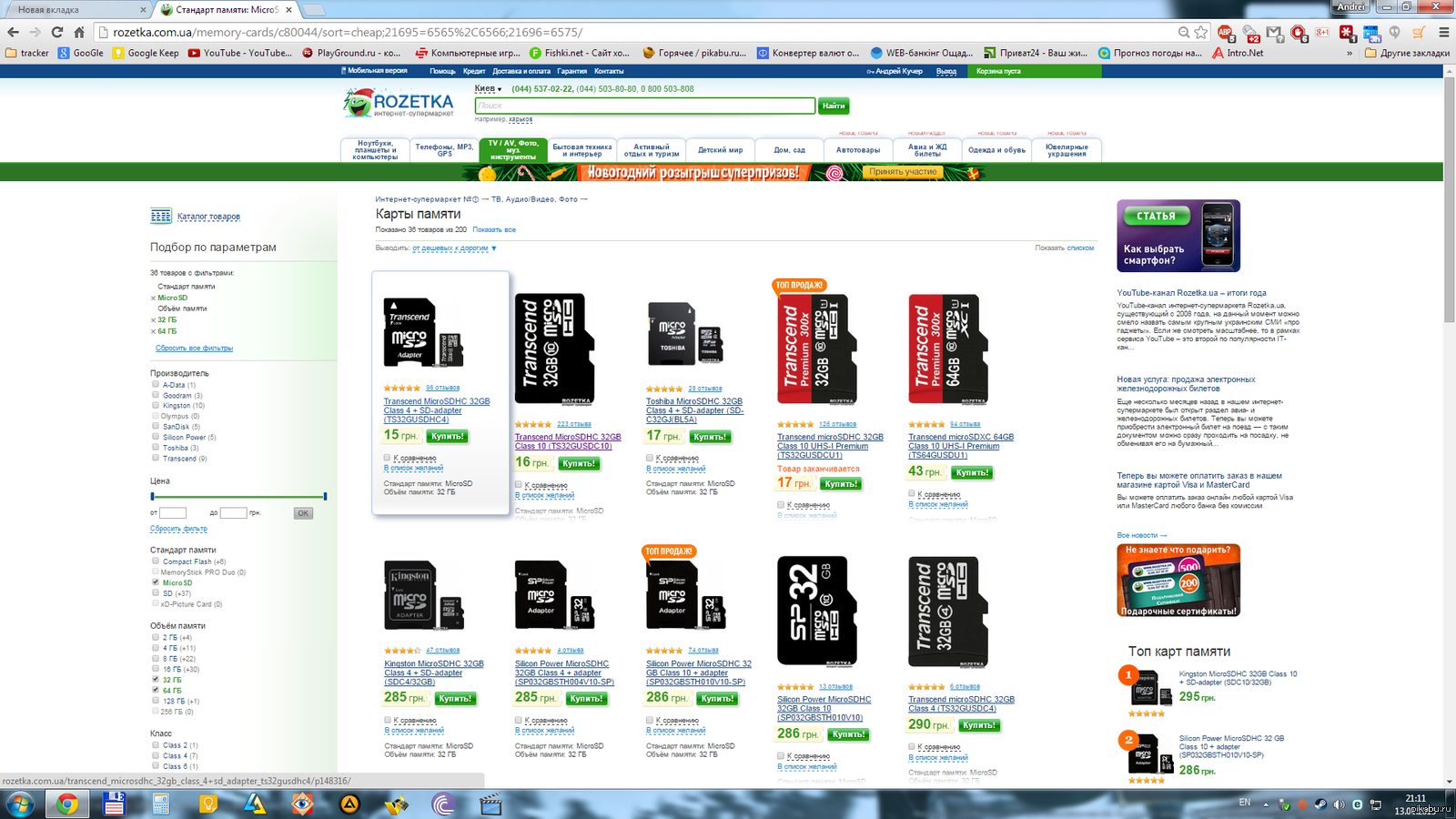Open the Transcend 64GB card thumbnail
Screen dimensions: 1456x819
(949, 349)
